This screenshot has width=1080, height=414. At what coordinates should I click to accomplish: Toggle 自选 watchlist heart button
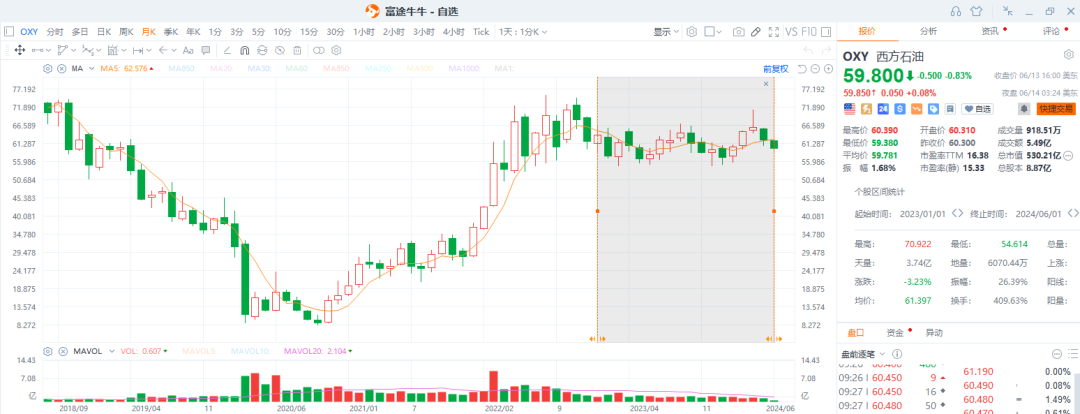coord(978,109)
